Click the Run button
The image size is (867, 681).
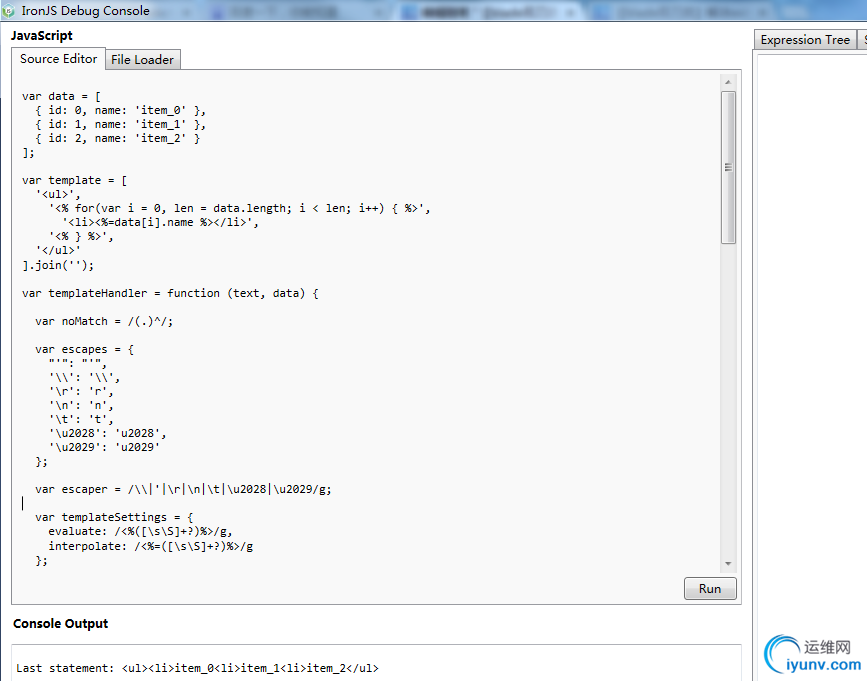click(710, 589)
